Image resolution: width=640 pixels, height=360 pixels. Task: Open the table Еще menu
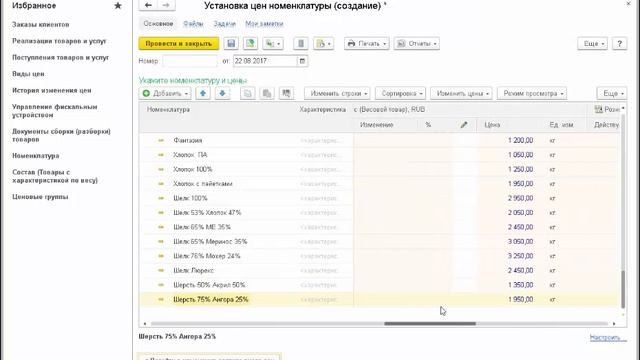[611, 93]
